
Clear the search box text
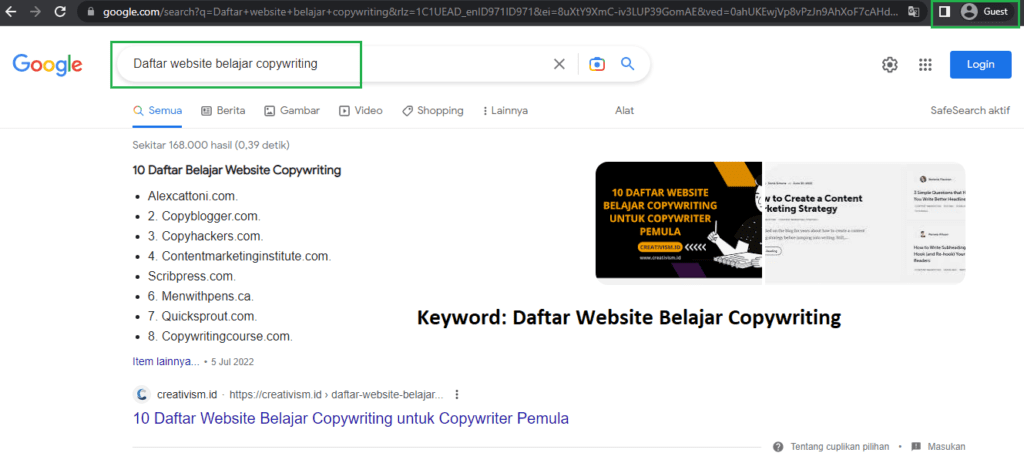pos(559,64)
